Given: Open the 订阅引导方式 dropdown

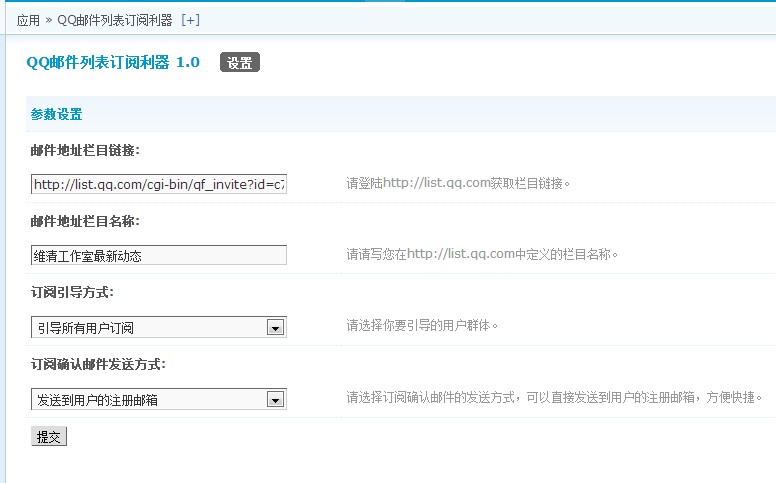Looking at the screenshot, I should [x=159, y=327].
